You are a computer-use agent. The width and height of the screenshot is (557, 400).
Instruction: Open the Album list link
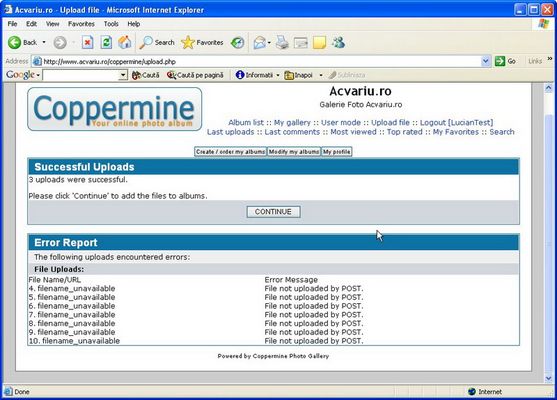[246, 123]
